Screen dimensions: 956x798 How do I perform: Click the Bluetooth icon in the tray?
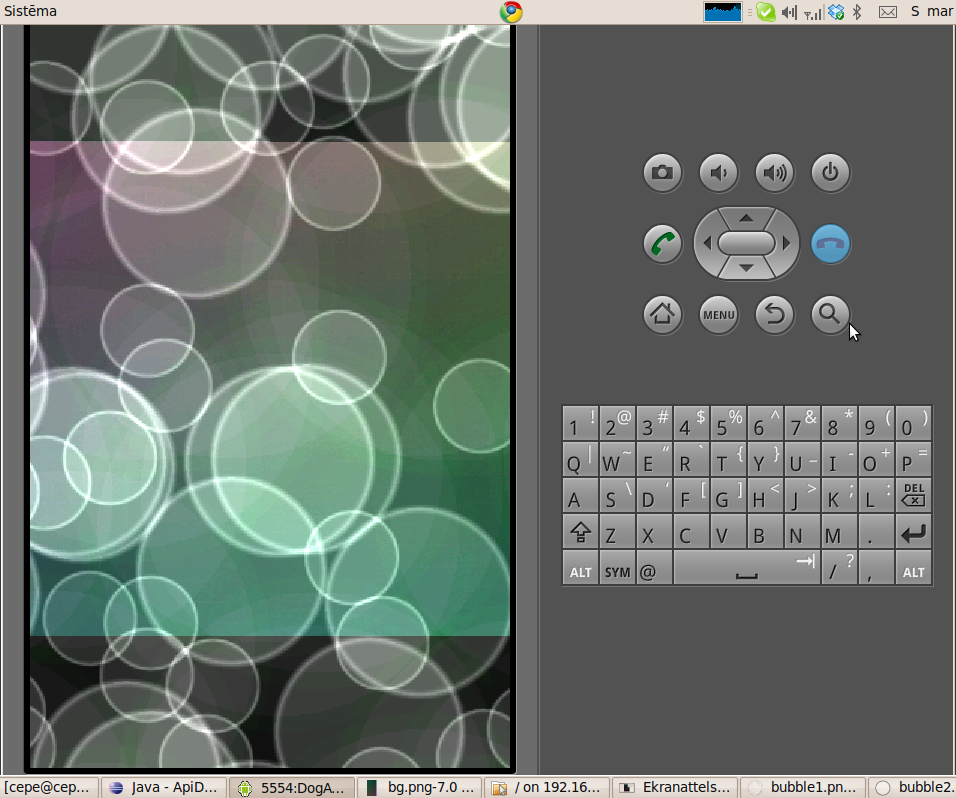point(857,11)
